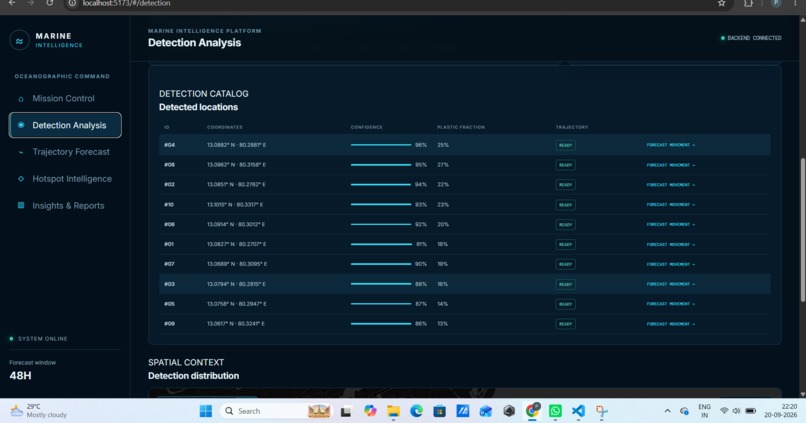Click Forecast Movement for detection #06

click(671, 224)
